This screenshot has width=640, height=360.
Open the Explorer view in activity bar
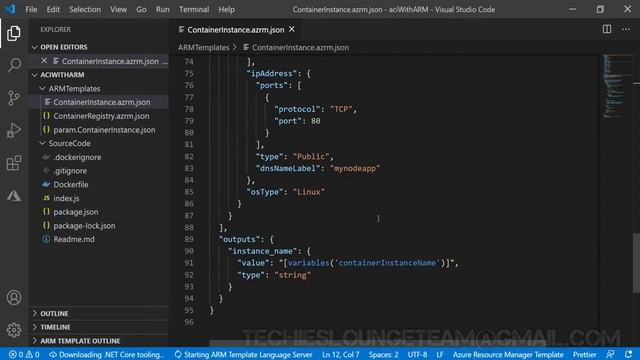click(x=14, y=33)
